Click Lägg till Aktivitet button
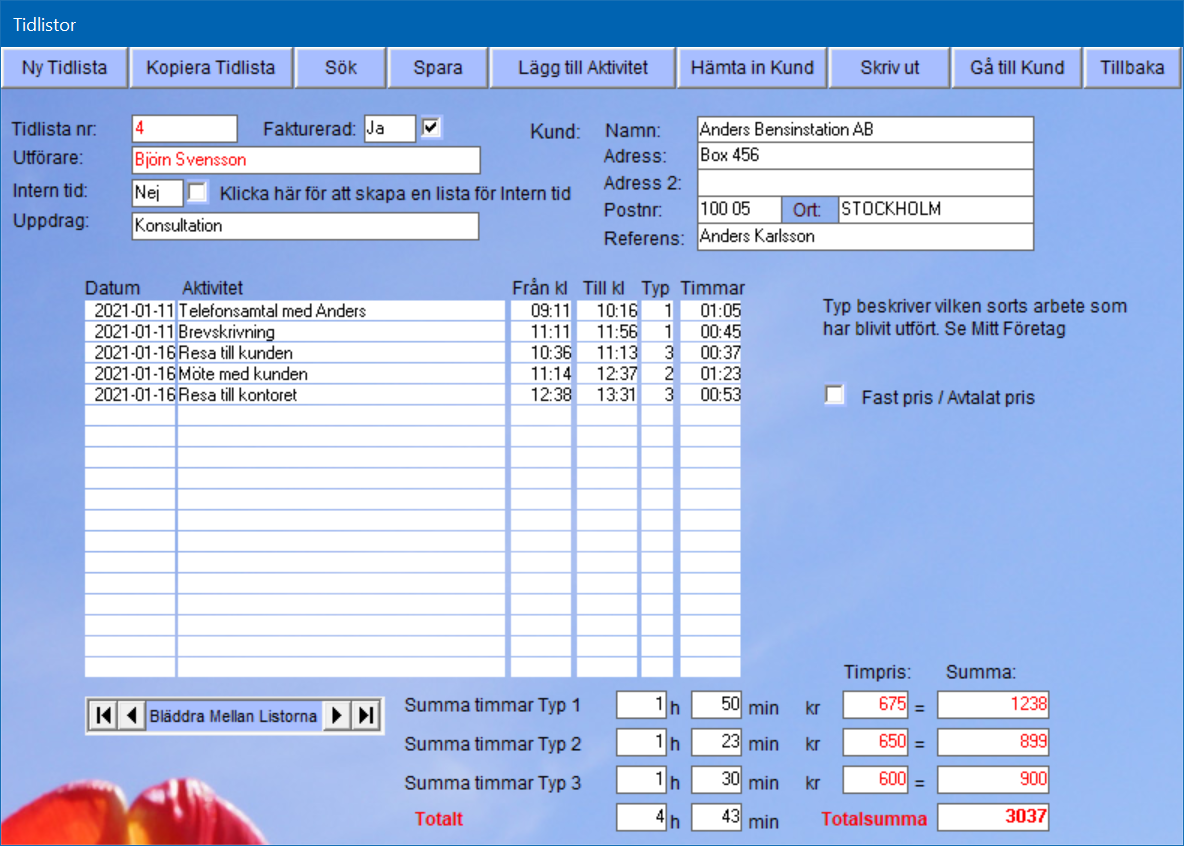The image size is (1184, 846). click(582, 68)
